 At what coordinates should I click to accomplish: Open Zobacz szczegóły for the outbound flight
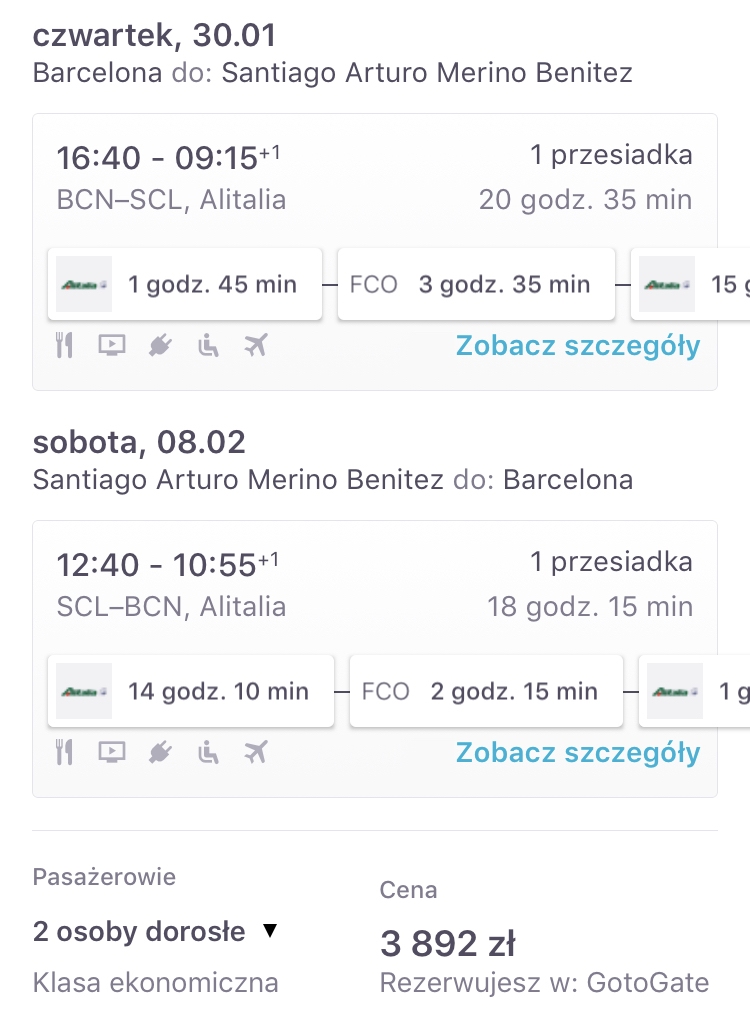(x=578, y=347)
